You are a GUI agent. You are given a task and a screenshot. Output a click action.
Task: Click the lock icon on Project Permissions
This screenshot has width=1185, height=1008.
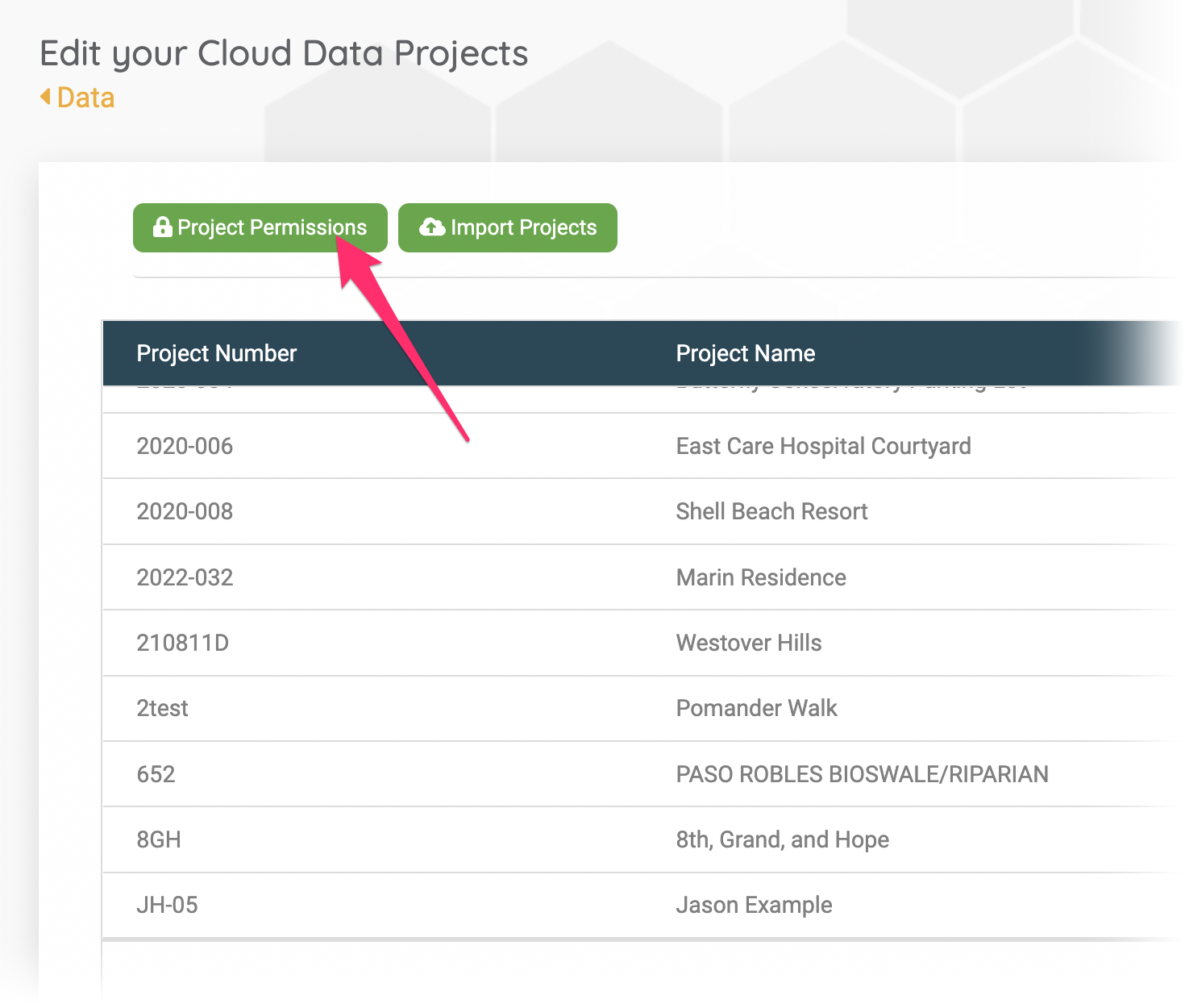(x=162, y=227)
